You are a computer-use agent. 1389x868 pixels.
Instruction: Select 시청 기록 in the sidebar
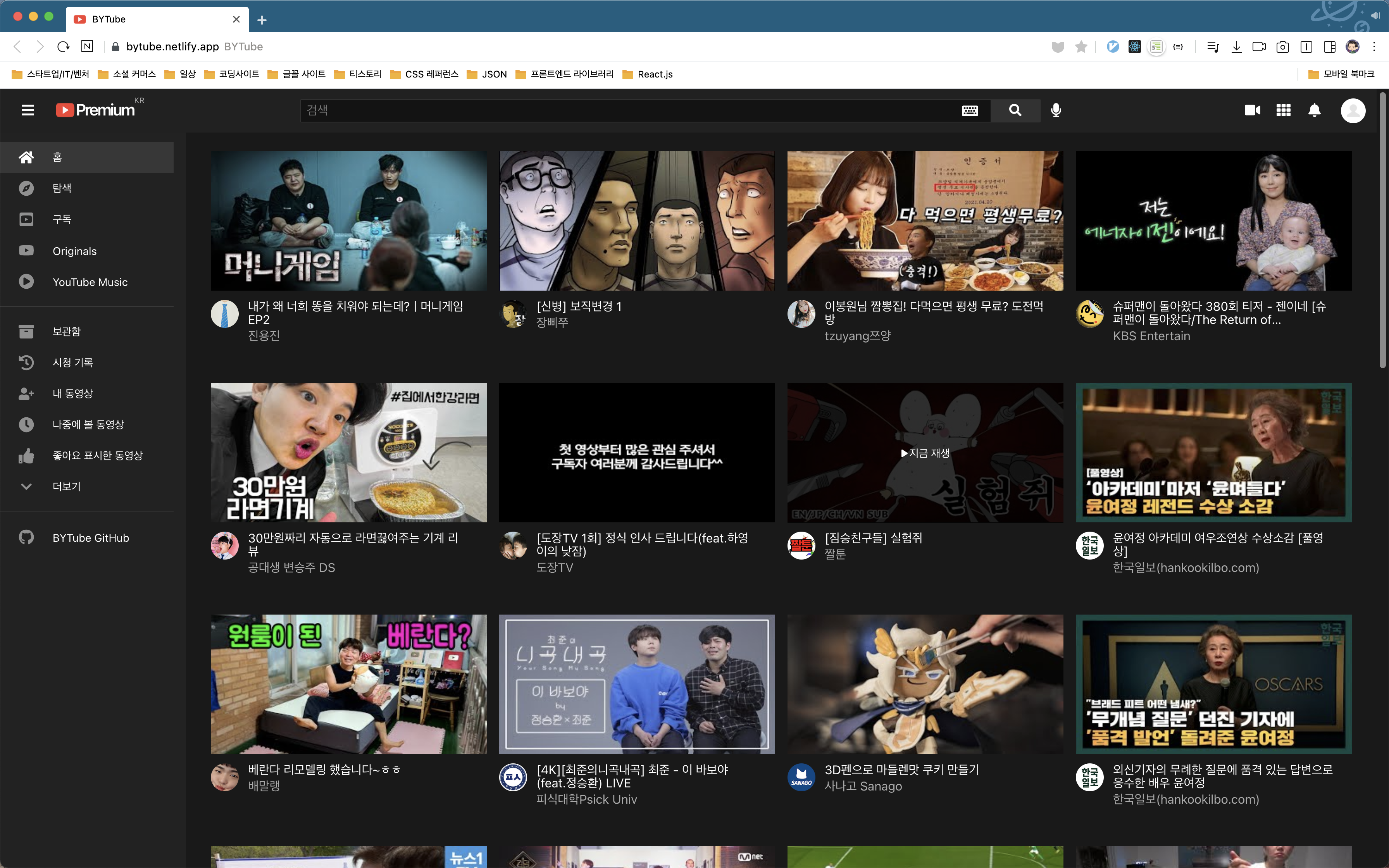tap(72, 362)
